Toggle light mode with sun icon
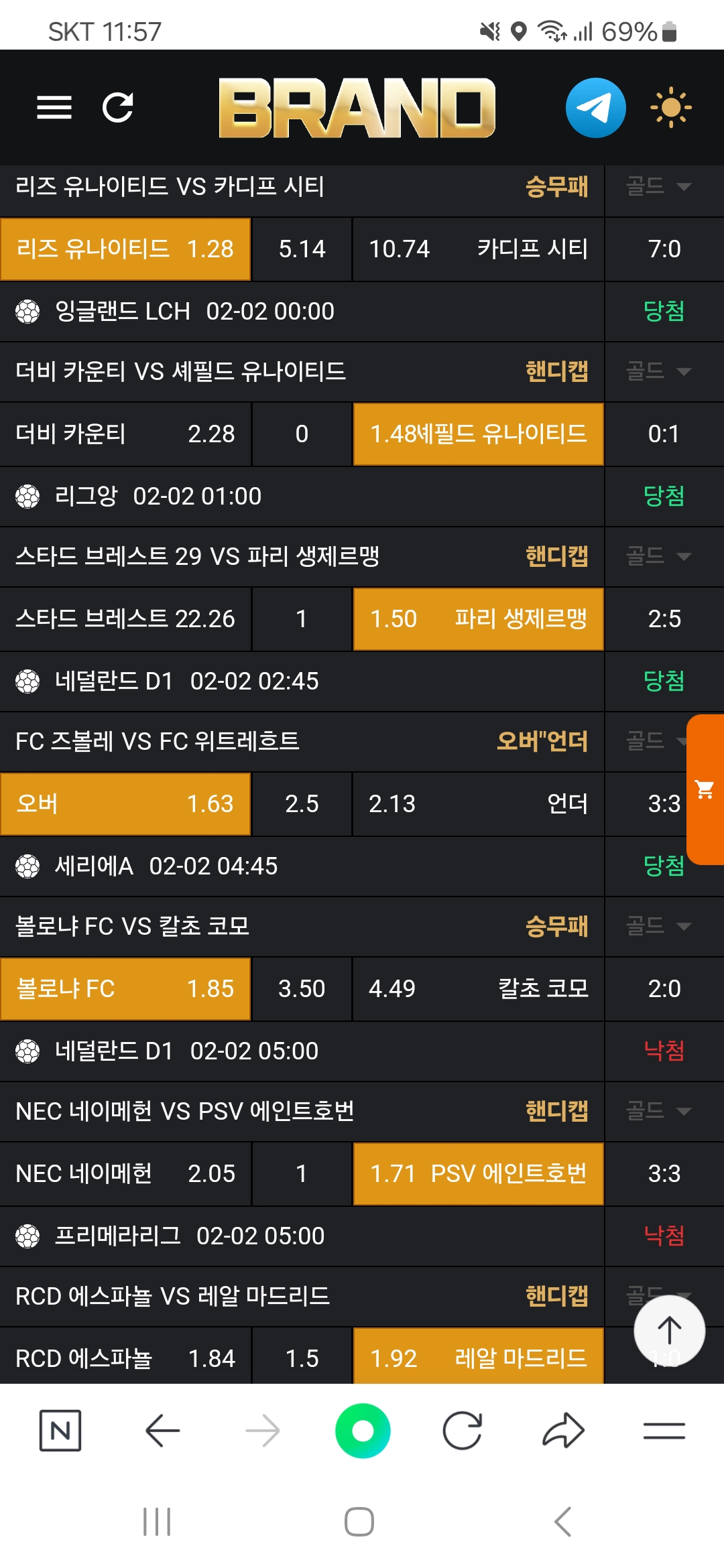 tap(670, 107)
